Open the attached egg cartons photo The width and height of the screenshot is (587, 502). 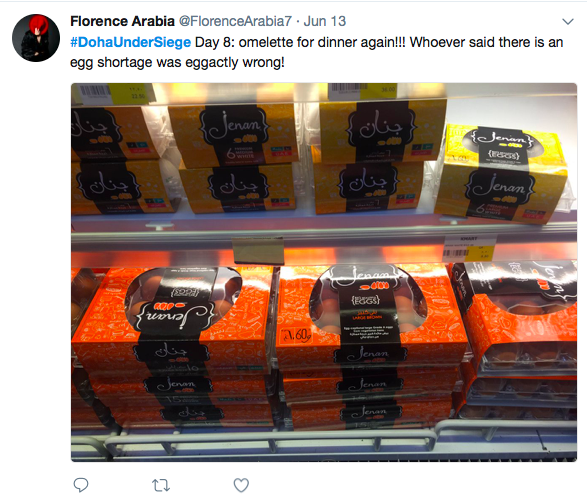tap(324, 272)
